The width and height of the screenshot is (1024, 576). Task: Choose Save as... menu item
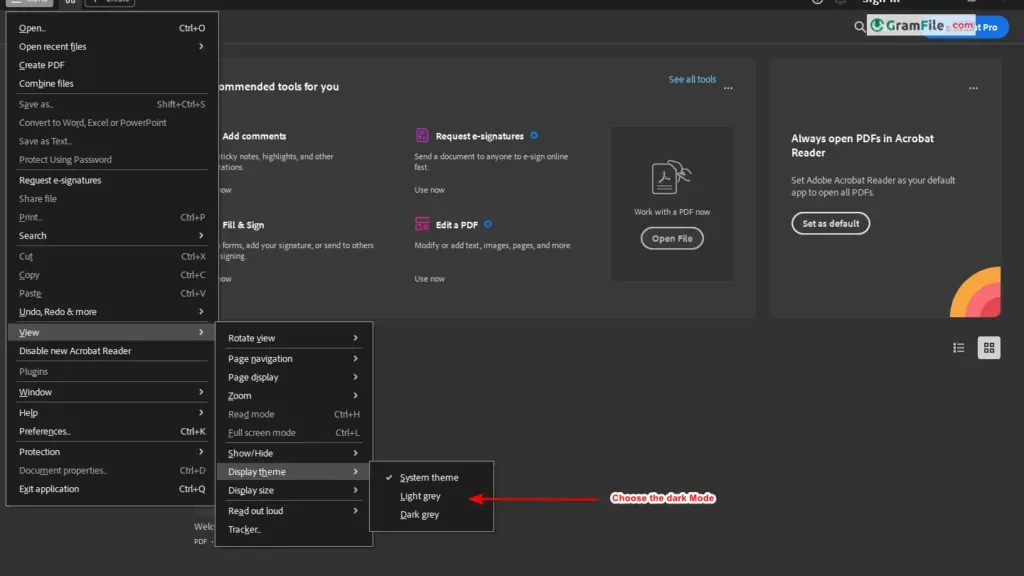[111, 104]
